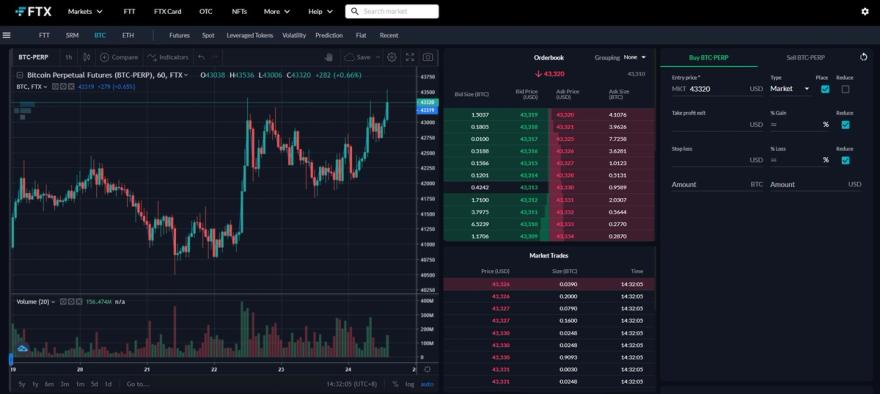Select the Prediction category

(x=329, y=35)
